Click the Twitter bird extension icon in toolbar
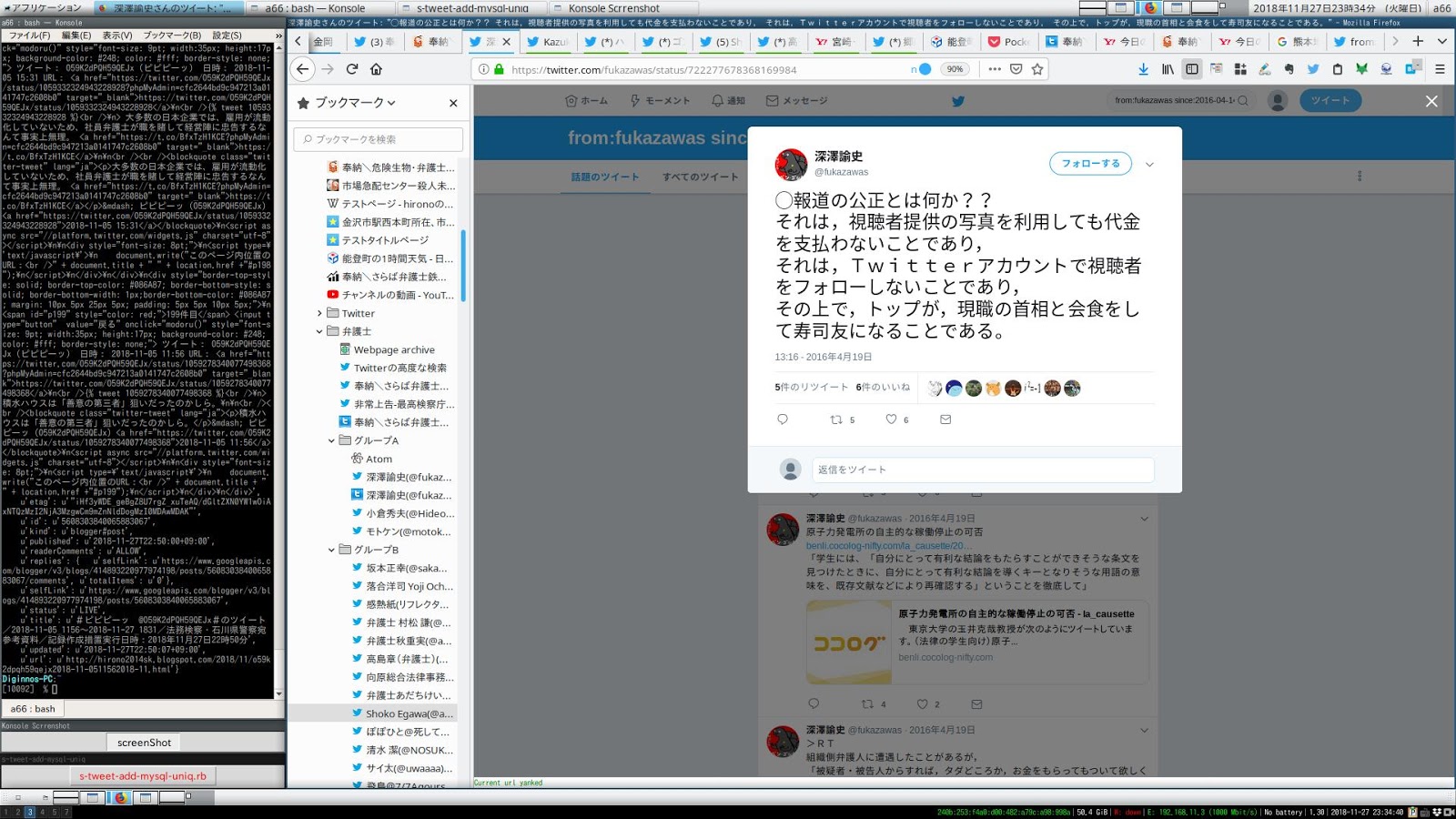 [1313, 69]
